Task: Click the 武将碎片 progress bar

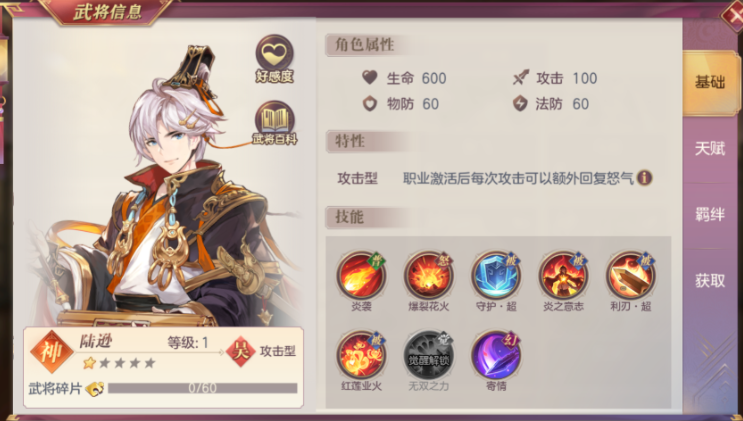Action: 202,388
